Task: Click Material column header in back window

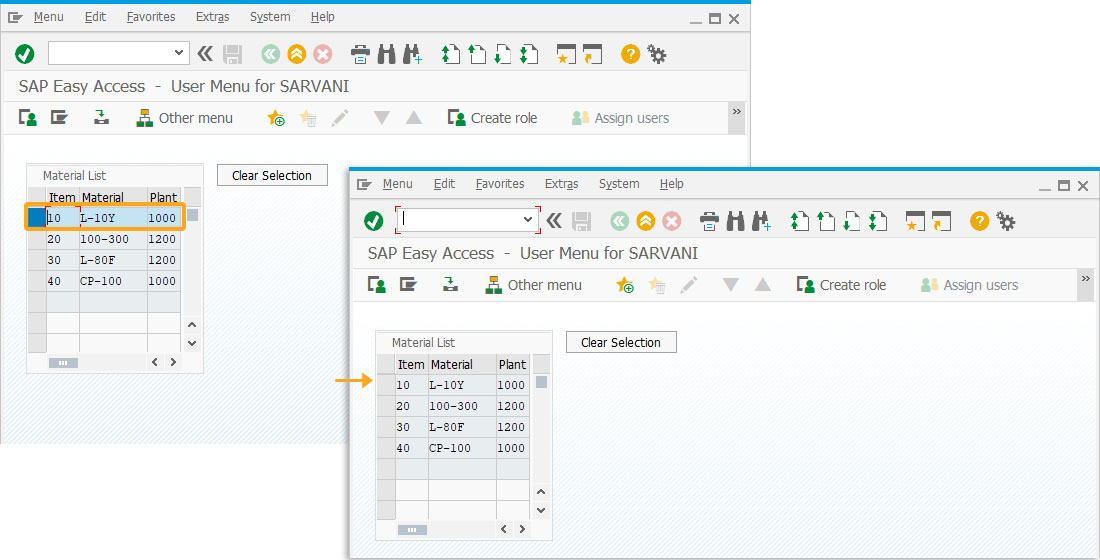Action: click(x=113, y=197)
